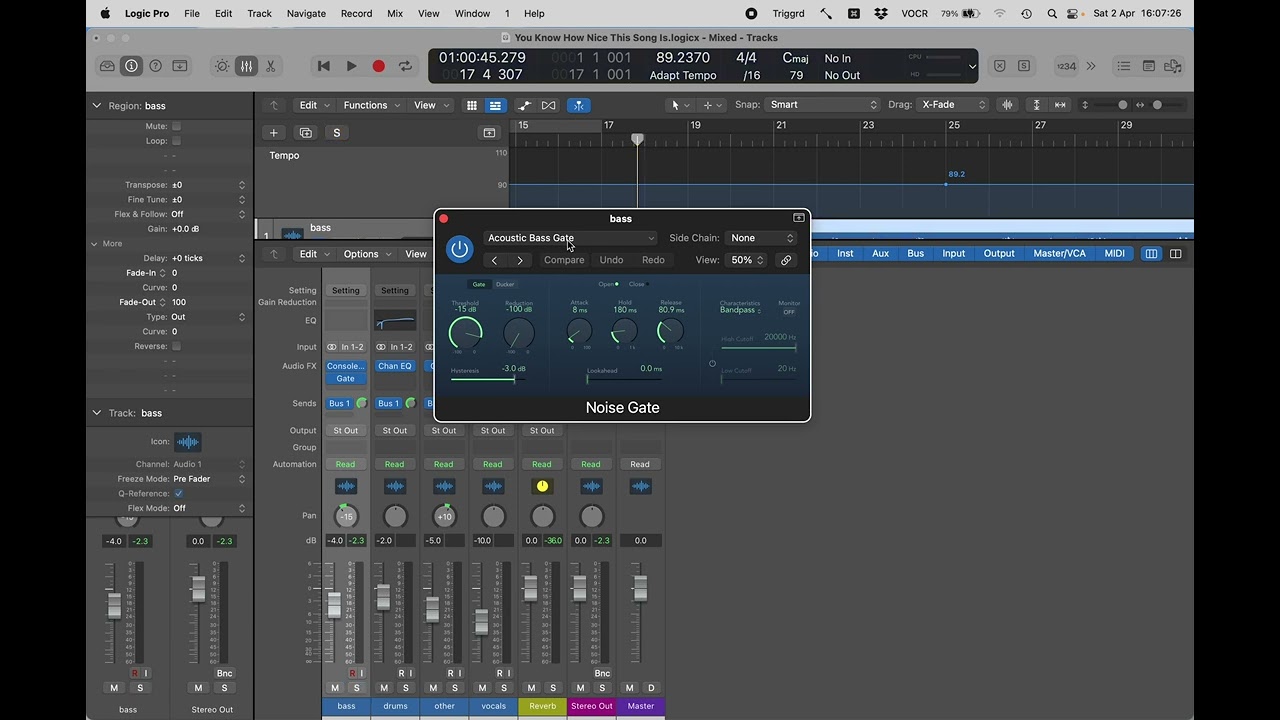Switch Noise Gate to Ducker mode

[x=505, y=284]
